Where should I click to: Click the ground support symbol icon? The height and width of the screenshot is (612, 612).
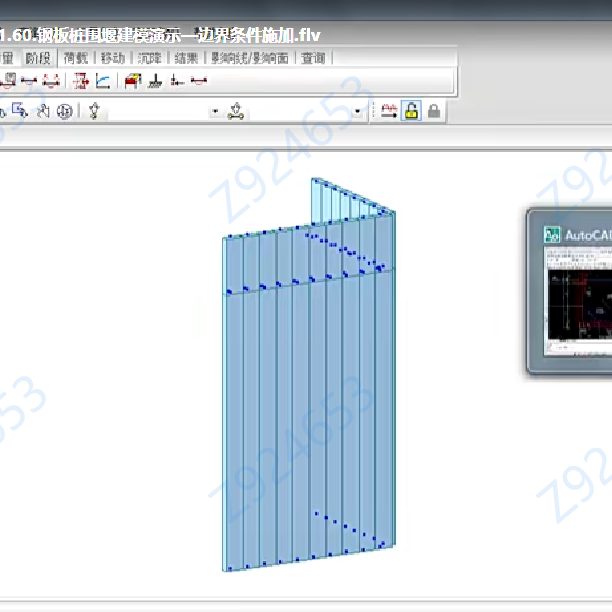155,81
